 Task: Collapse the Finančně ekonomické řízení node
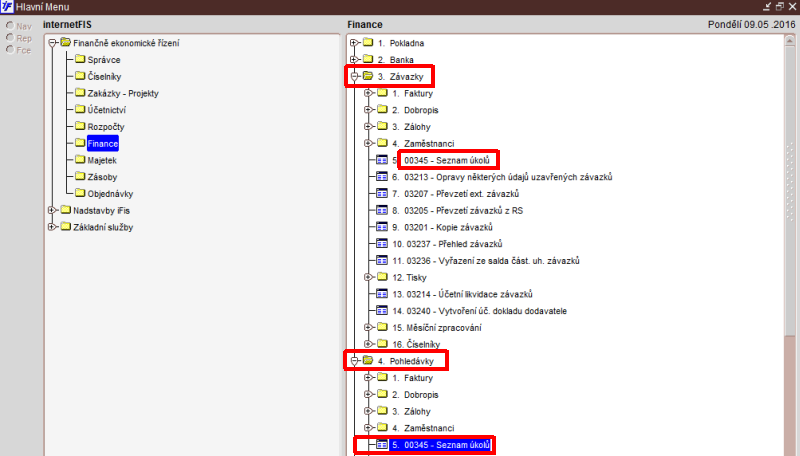click(x=52, y=43)
